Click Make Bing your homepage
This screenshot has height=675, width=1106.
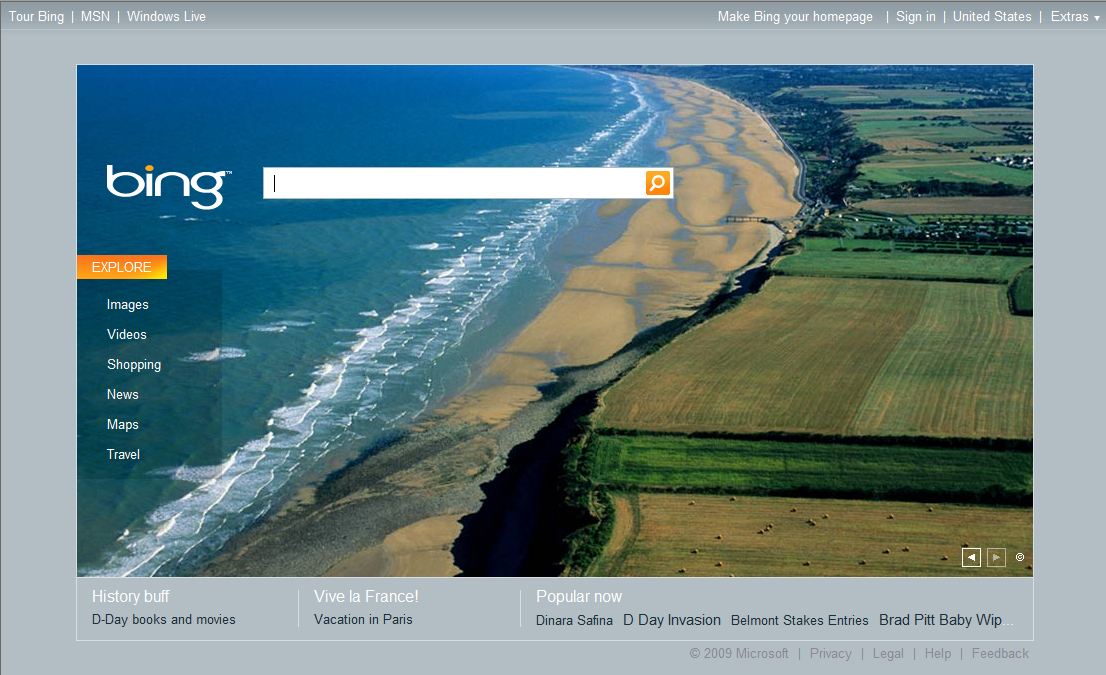coord(795,17)
